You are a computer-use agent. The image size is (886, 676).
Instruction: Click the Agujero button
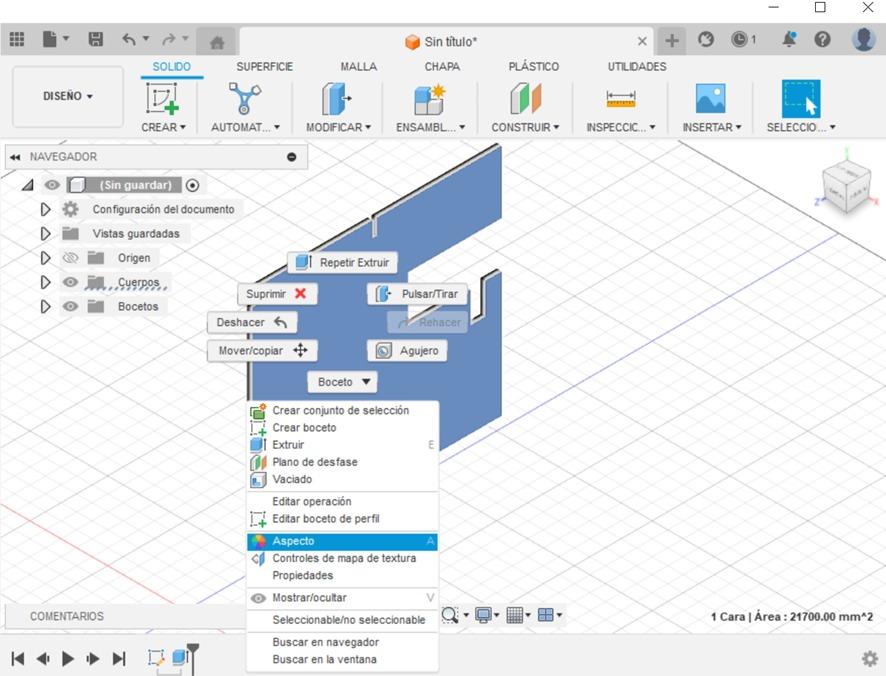tap(407, 350)
